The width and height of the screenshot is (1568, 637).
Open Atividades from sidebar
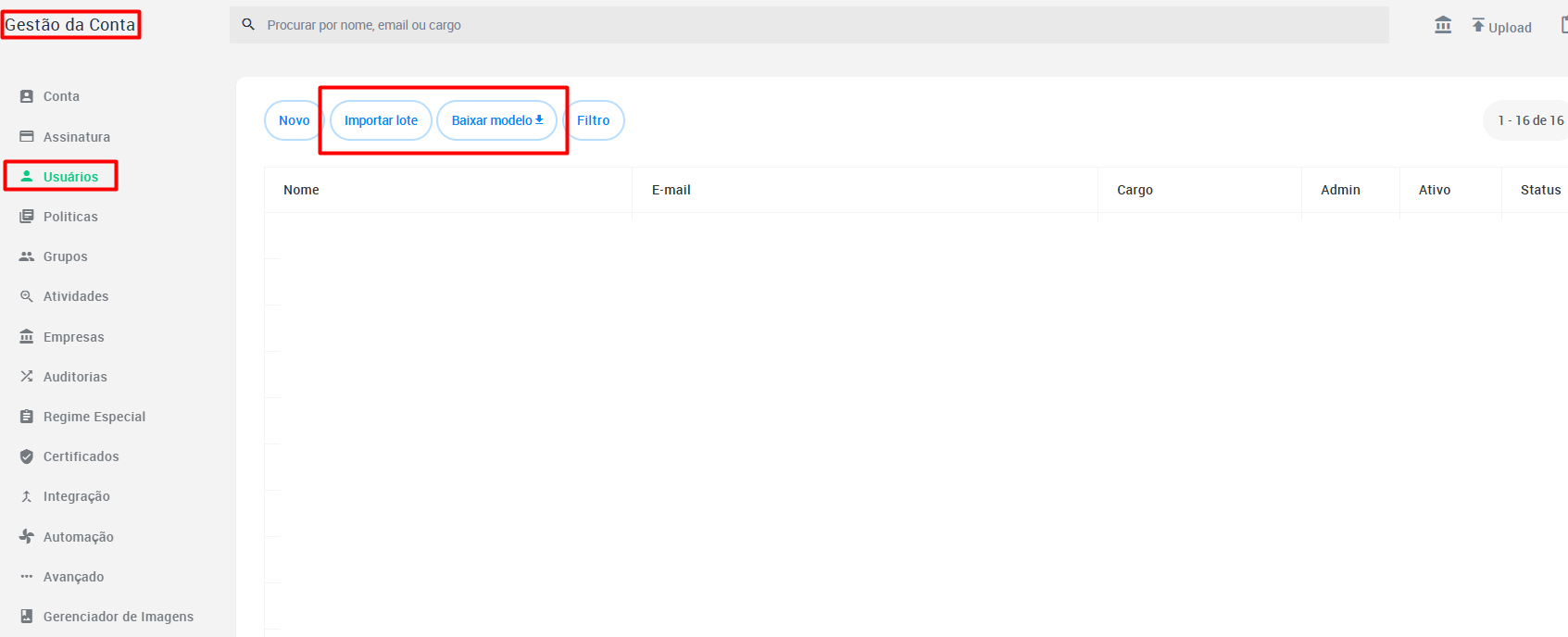coord(76,296)
